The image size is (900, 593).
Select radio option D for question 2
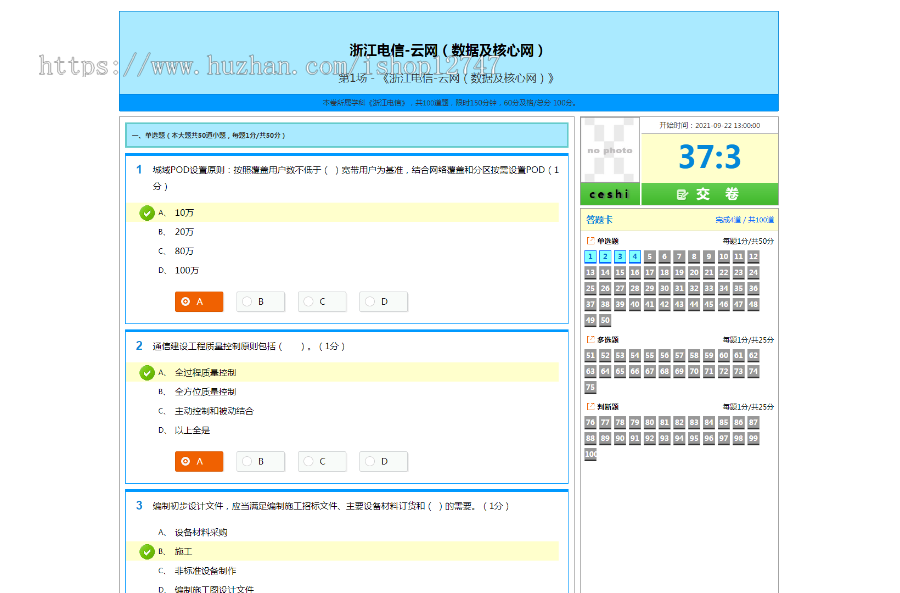tap(383, 461)
